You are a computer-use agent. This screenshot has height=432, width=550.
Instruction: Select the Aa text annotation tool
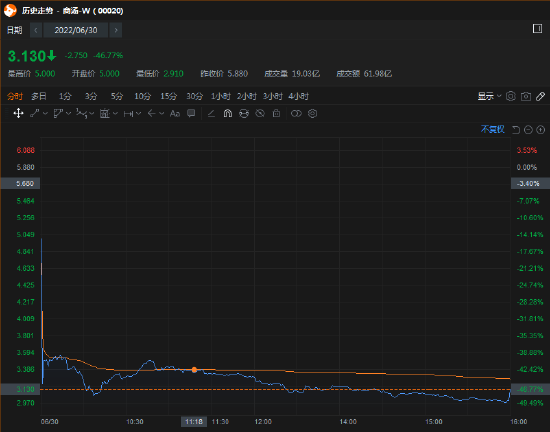tap(175, 113)
